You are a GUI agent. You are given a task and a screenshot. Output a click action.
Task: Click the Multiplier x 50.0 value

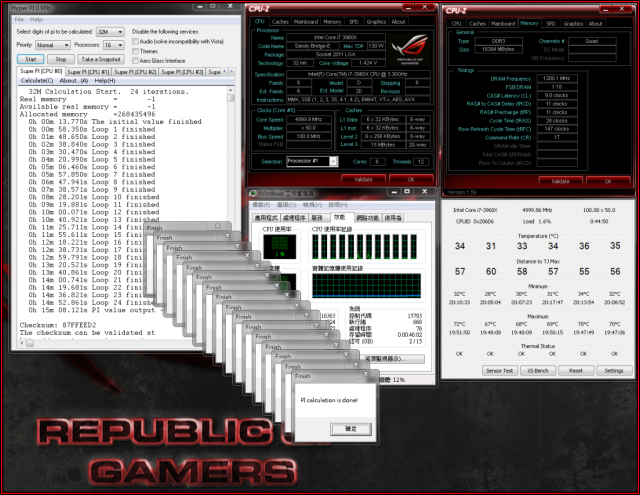[x=309, y=128]
